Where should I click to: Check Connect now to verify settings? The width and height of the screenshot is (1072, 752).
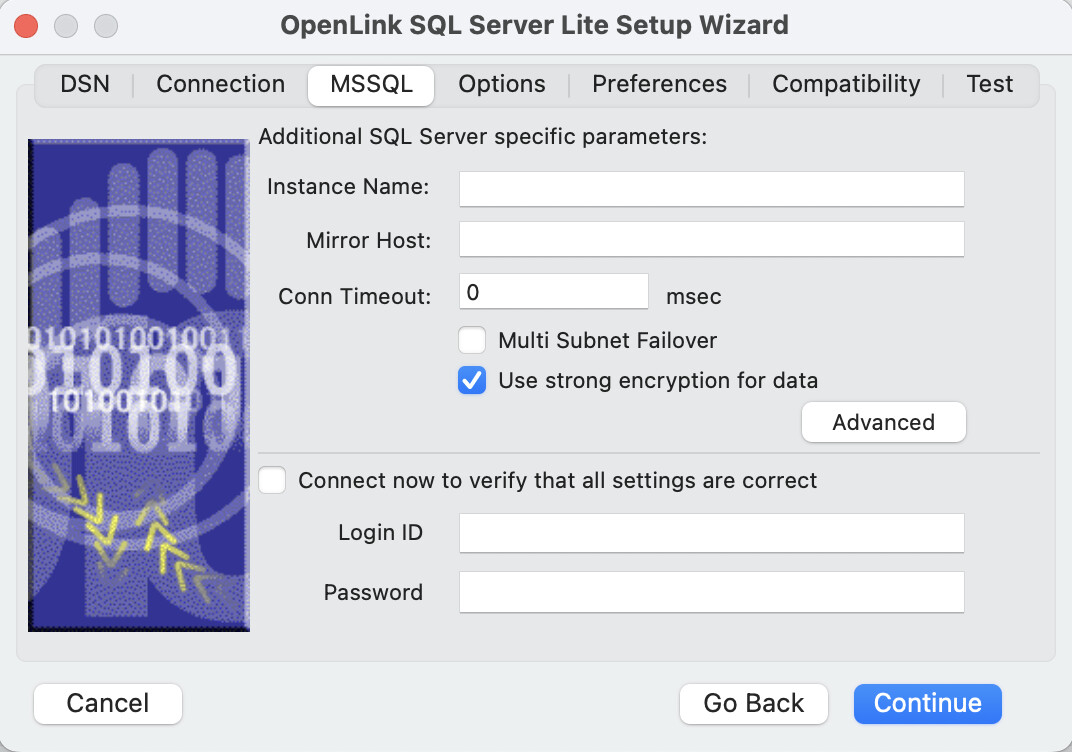pyautogui.click(x=272, y=481)
